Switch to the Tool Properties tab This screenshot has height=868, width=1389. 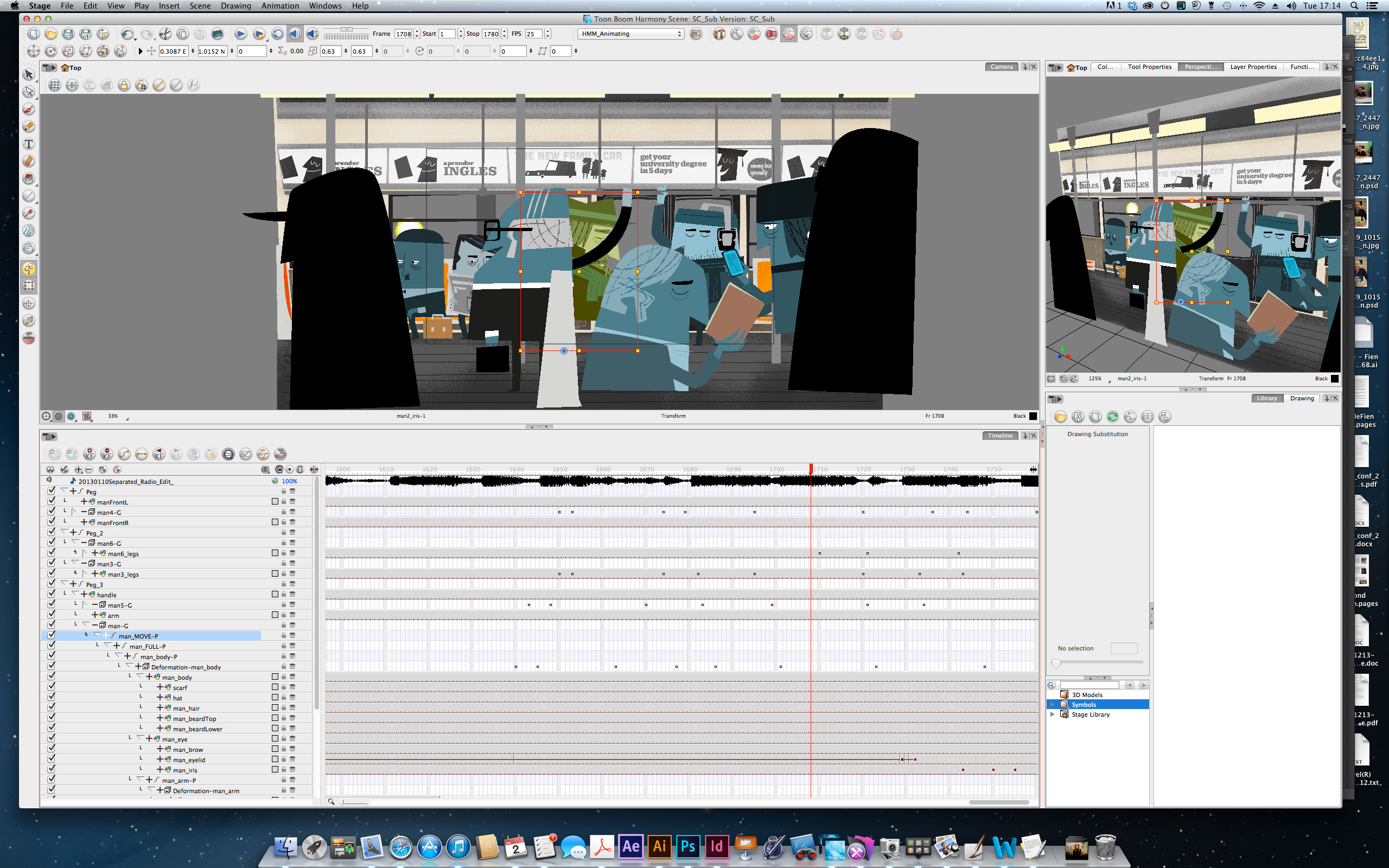point(1149,67)
